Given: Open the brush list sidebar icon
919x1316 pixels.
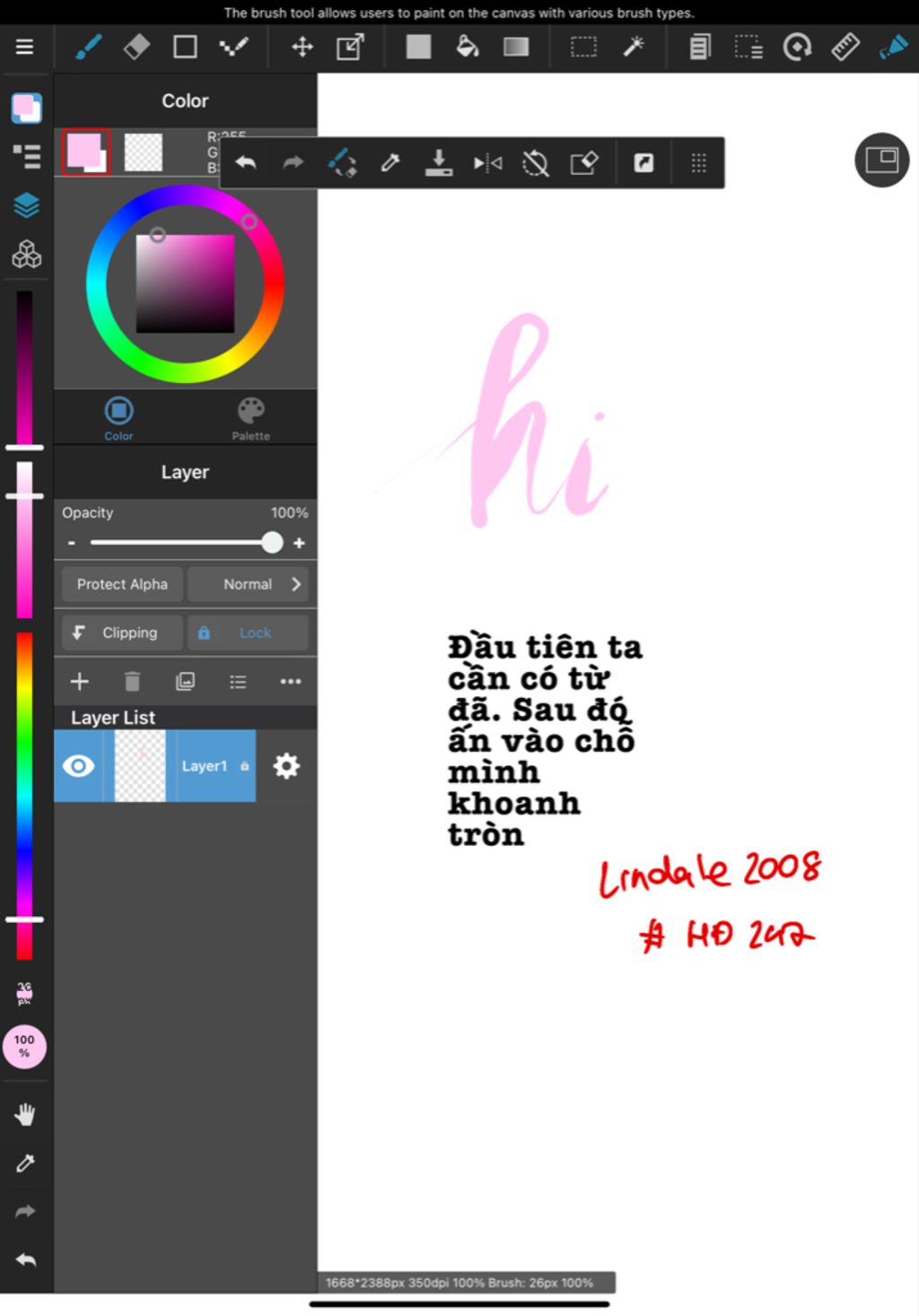Looking at the screenshot, I should (26, 156).
